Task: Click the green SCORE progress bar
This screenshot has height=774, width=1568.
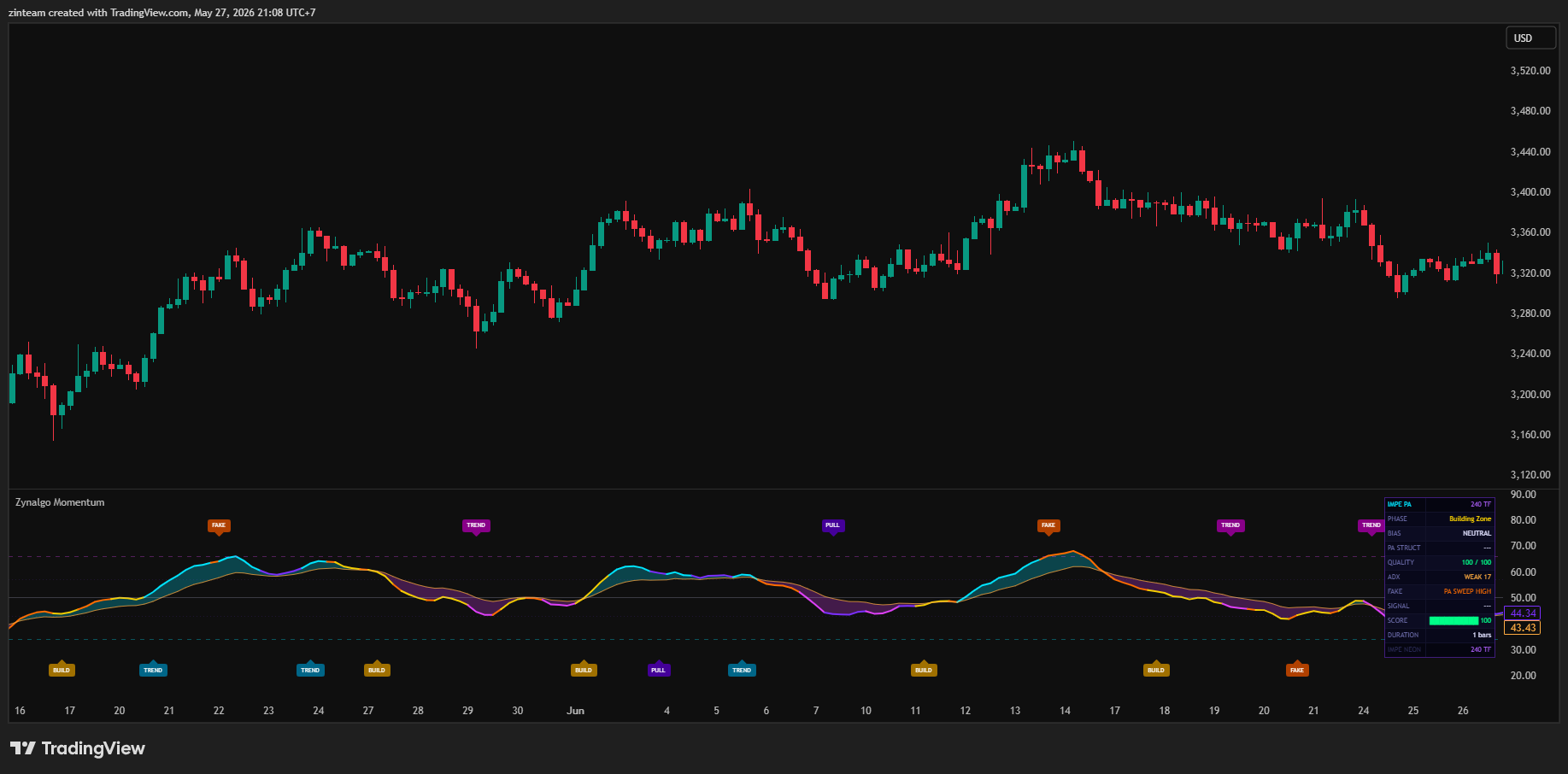Action: [x=1453, y=621]
